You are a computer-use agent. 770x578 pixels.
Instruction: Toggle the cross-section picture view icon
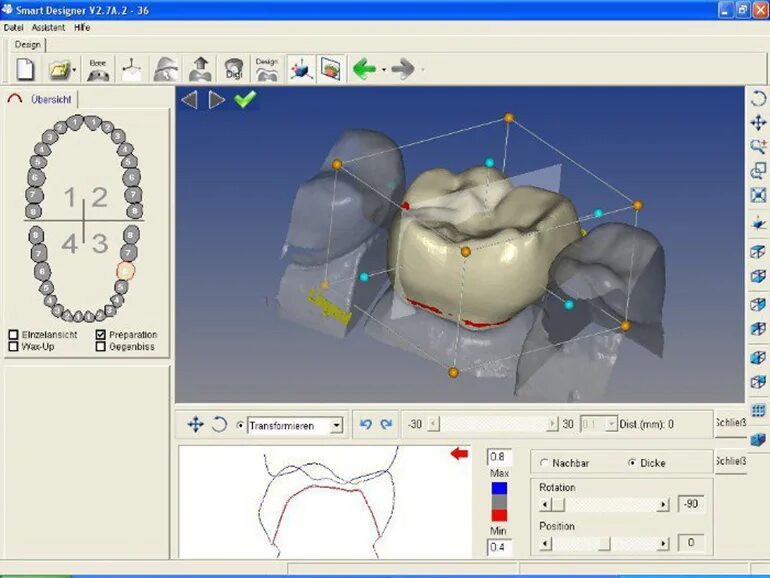point(330,69)
